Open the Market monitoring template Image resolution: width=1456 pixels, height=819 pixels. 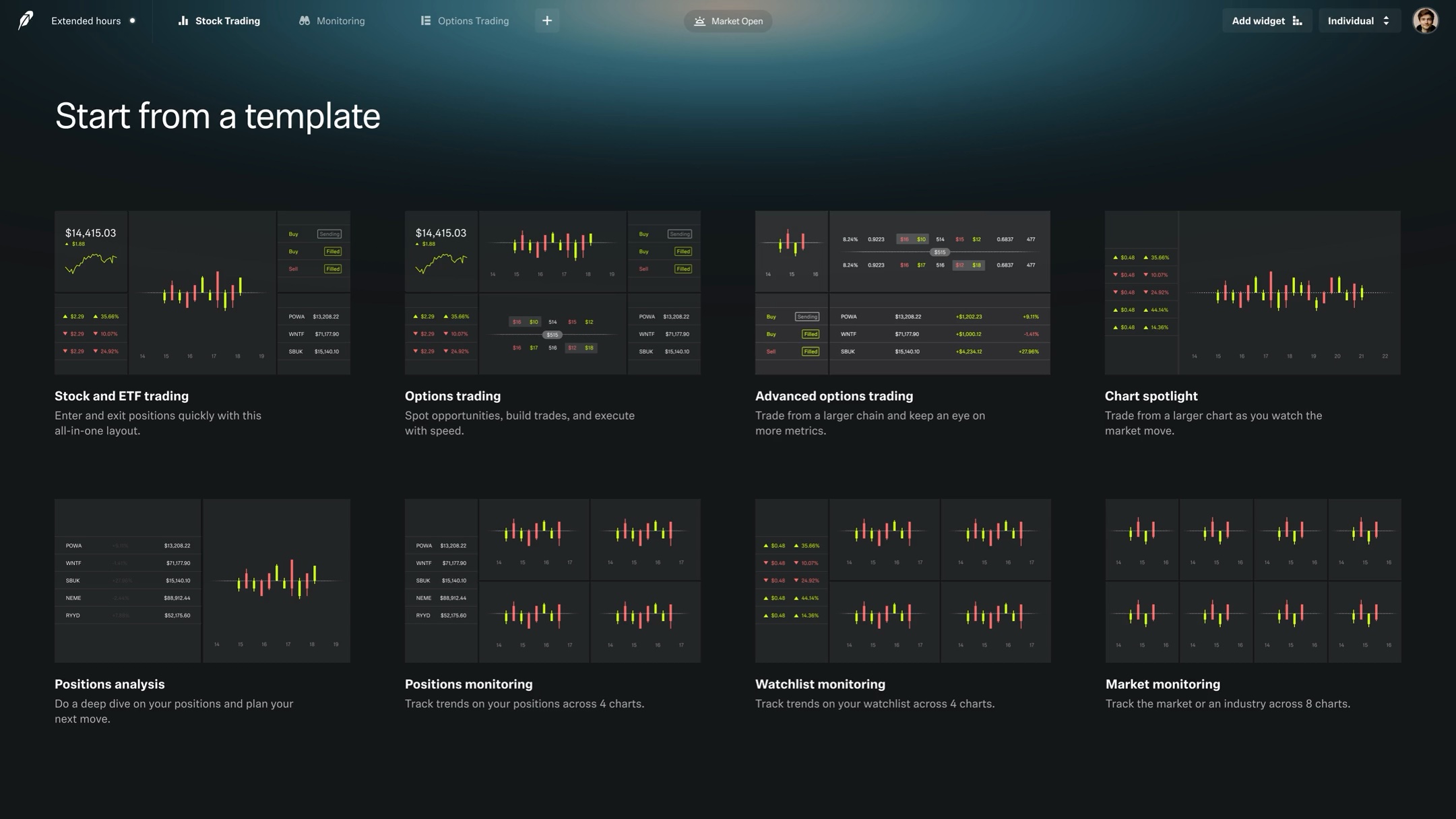pos(1253,580)
